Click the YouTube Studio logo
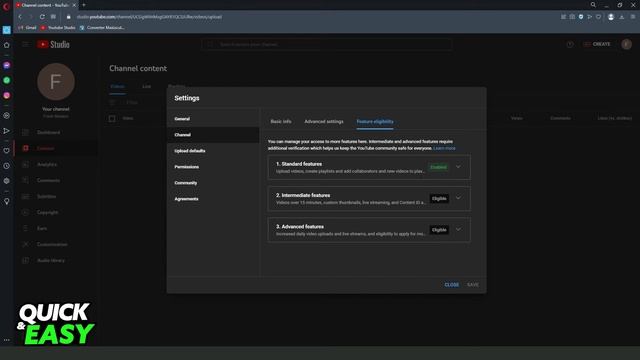The height and width of the screenshot is (360, 640). [53, 44]
